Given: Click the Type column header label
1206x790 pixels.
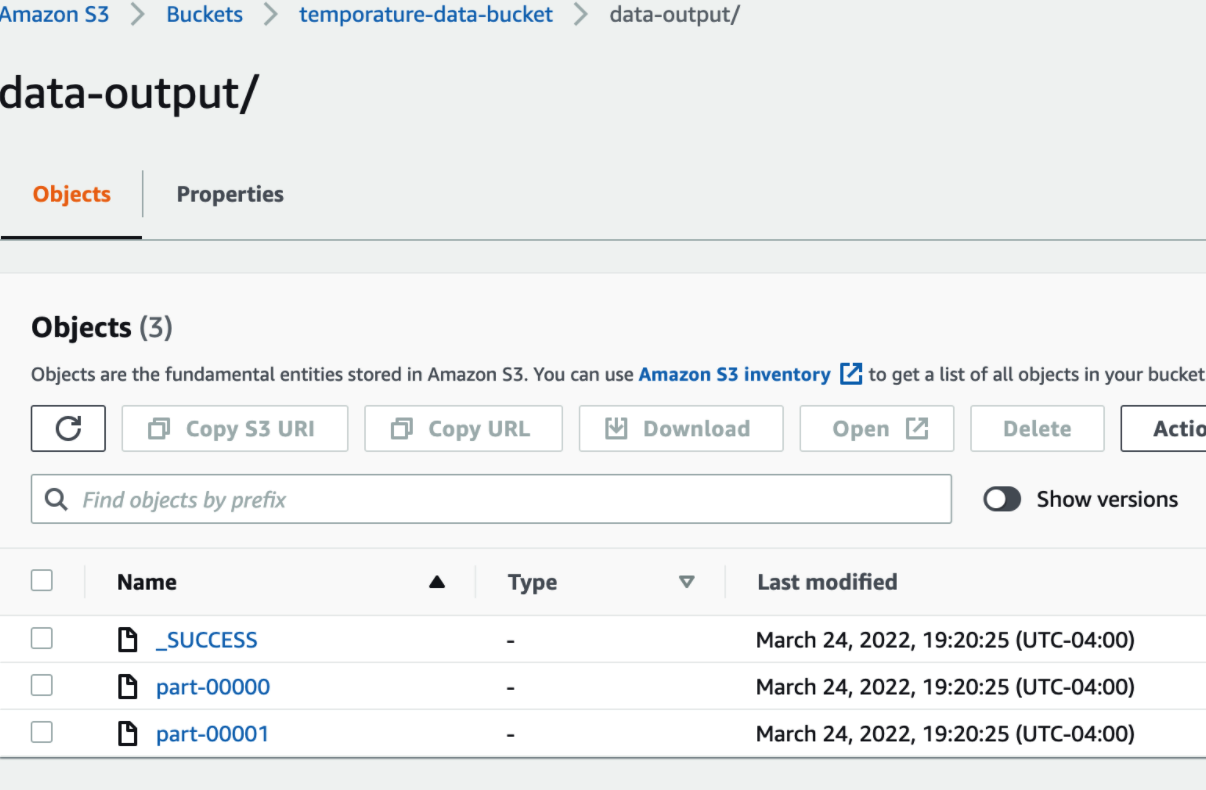Looking at the screenshot, I should coord(532,582).
